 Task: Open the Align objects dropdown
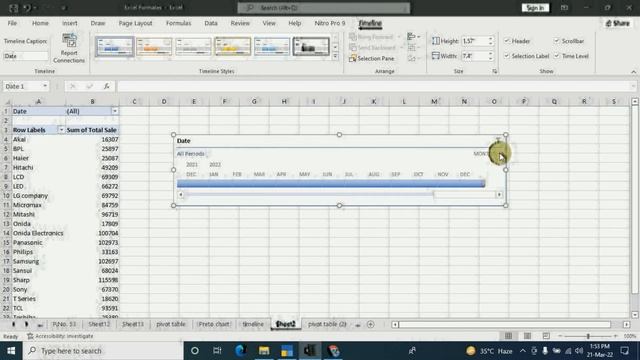413,37
